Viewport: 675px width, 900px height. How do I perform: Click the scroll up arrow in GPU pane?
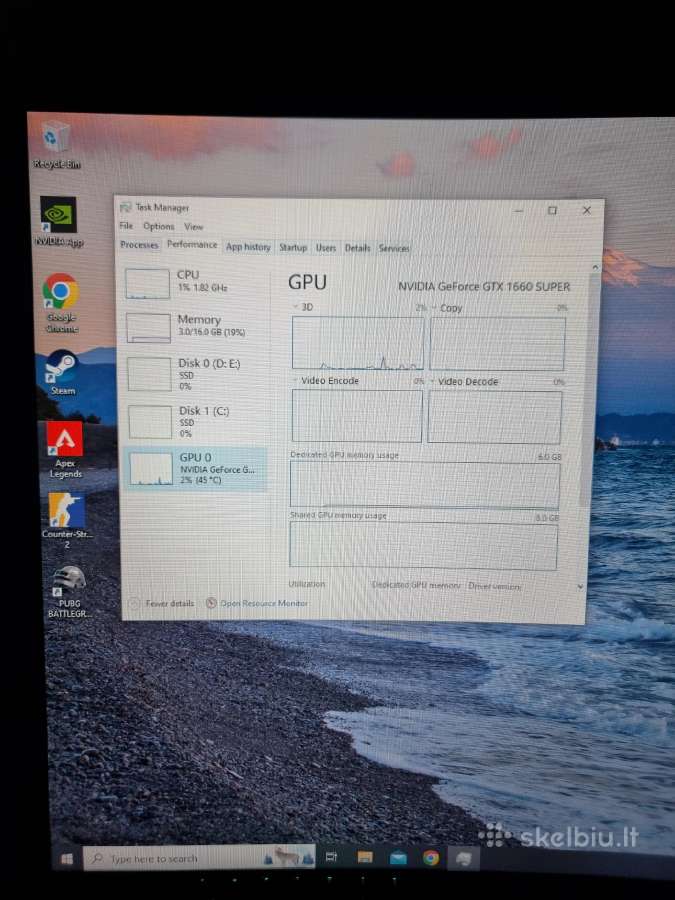click(595, 268)
